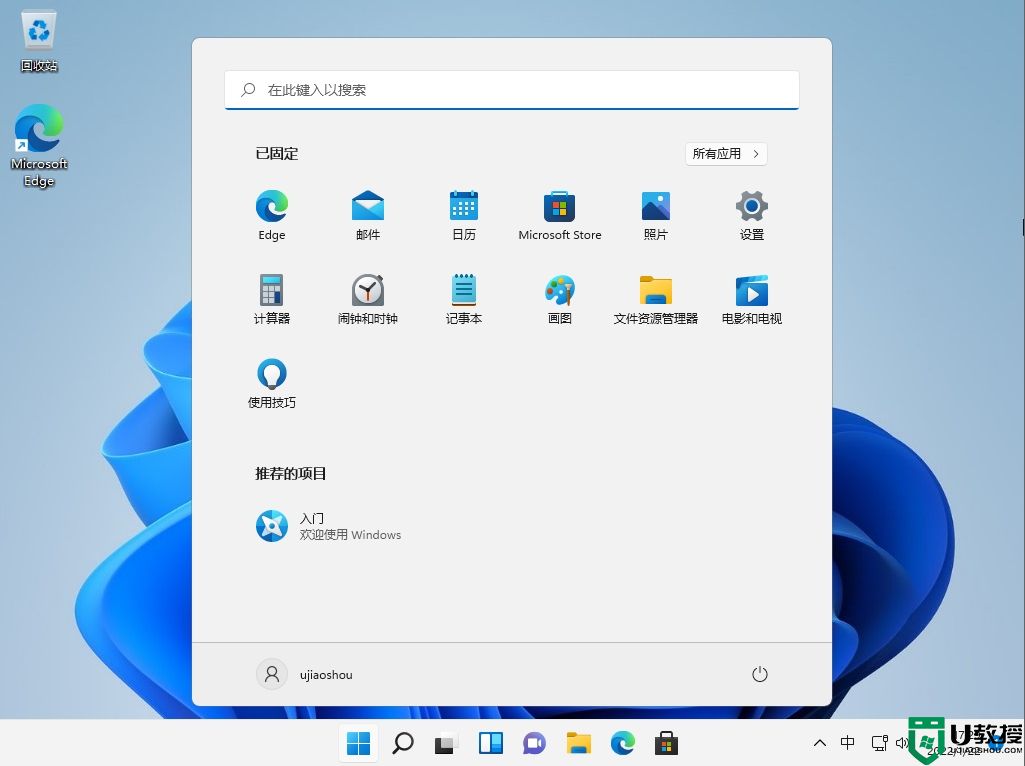Open 文件资源管理器 (File Explorer)

655,297
